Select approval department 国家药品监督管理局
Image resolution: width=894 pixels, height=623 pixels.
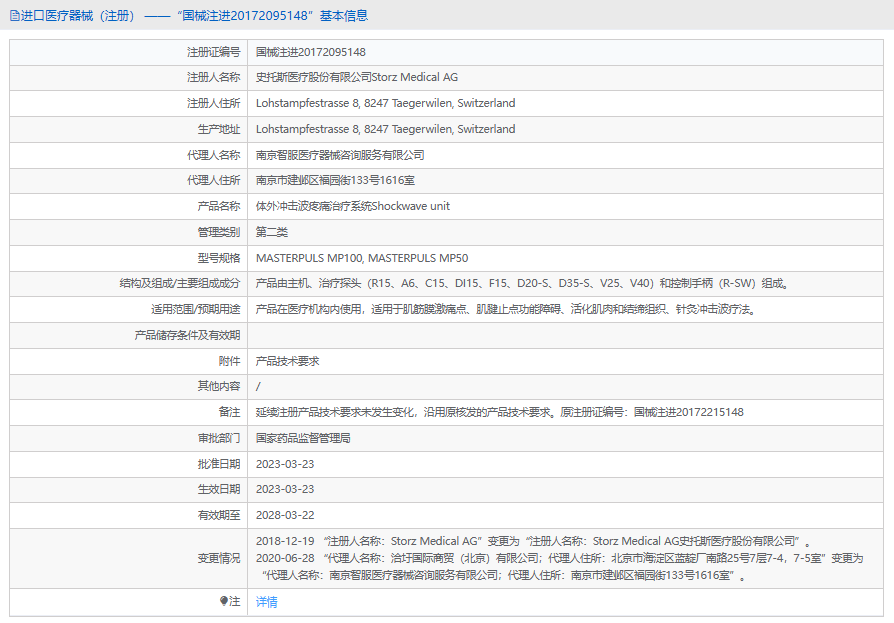(x=303, y=438)
